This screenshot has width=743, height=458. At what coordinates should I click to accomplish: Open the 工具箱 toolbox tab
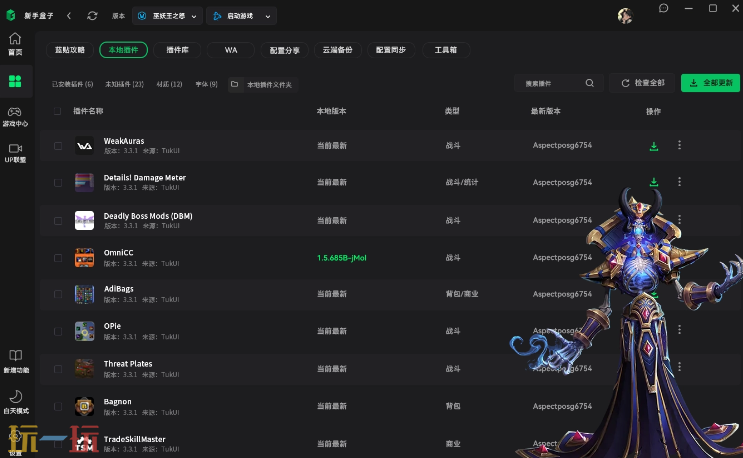pos(445,50)
